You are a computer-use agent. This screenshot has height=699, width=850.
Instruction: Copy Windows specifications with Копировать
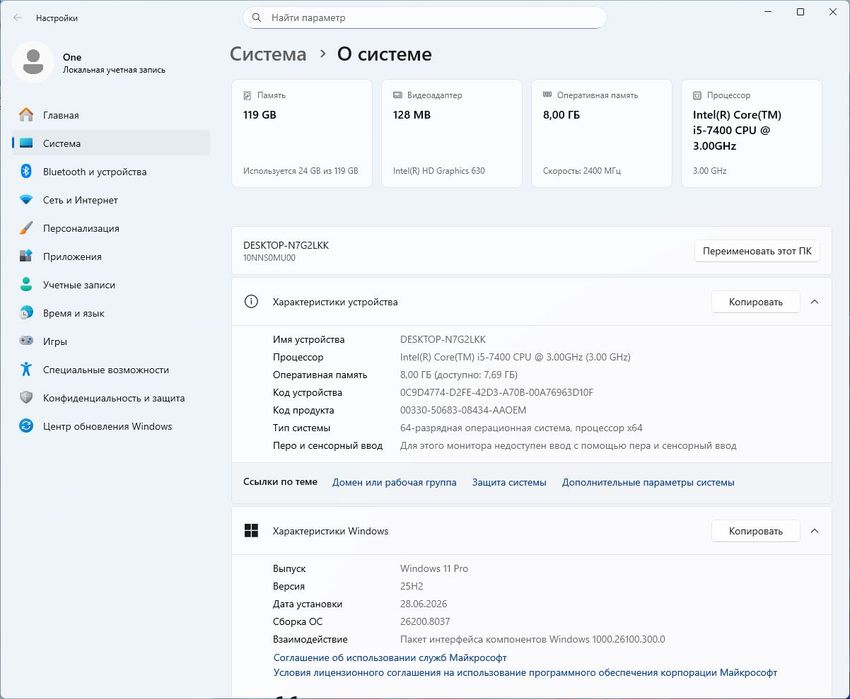coord(756,531)
